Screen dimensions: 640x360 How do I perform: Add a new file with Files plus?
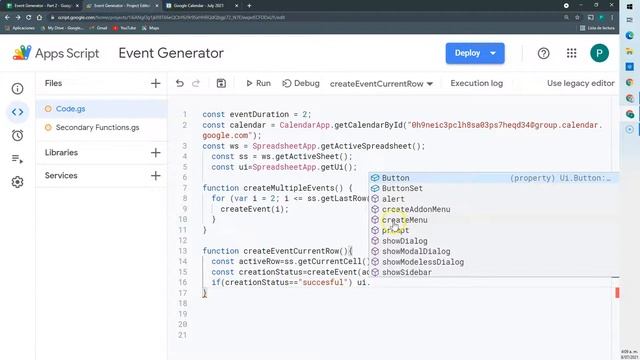point(156,83)
